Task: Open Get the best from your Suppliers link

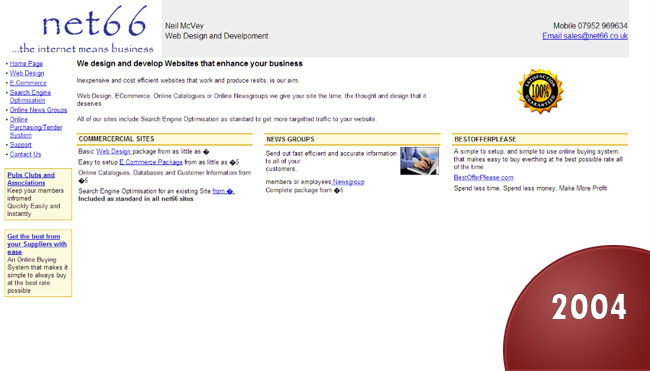Action: tap(37, 244)
